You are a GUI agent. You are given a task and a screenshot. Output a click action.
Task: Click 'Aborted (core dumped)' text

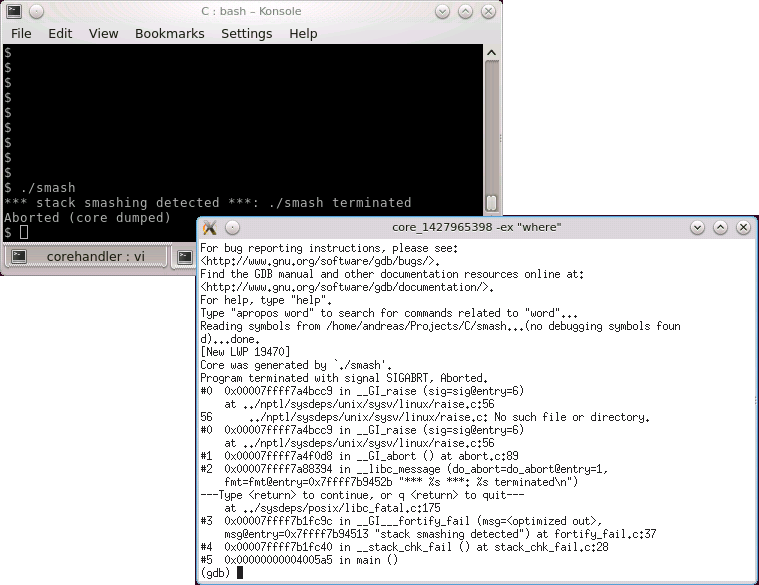tap(87, 218)
